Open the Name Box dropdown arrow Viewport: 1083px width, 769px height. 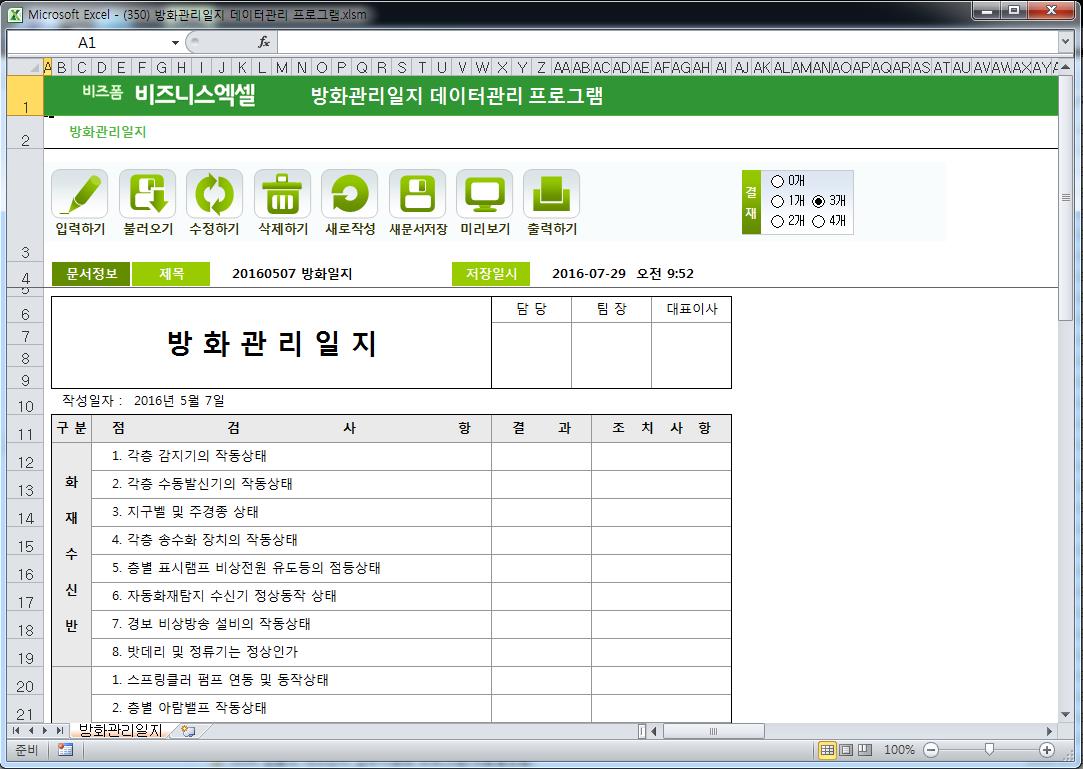175,43
